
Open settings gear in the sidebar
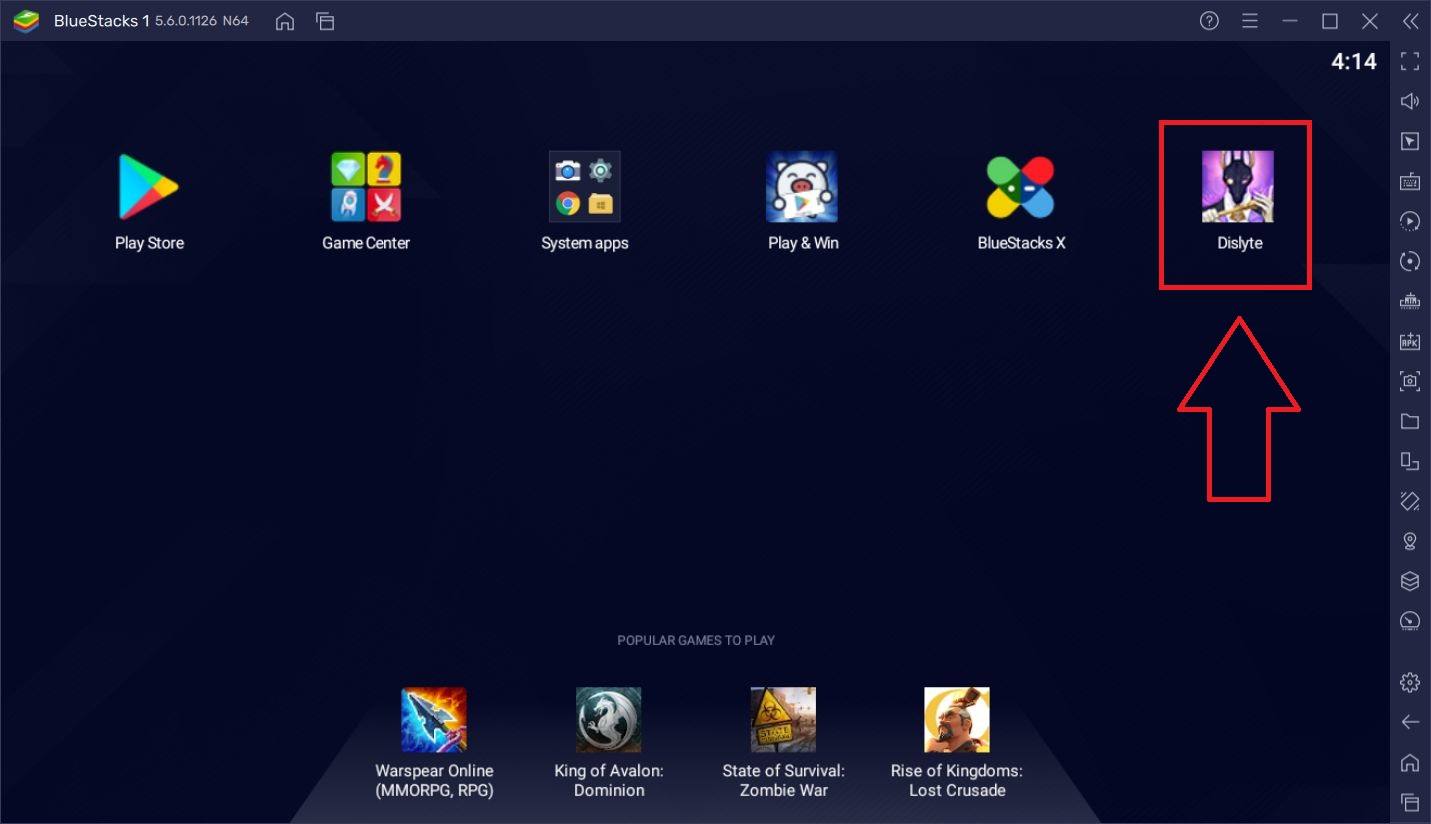(1410, 682)
